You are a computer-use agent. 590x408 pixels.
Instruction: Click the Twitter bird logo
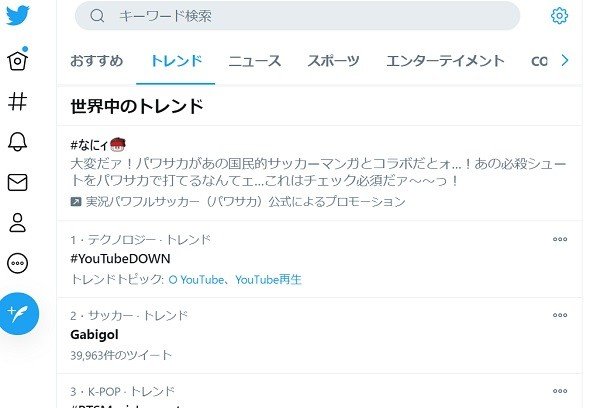(x=18, y=15)
